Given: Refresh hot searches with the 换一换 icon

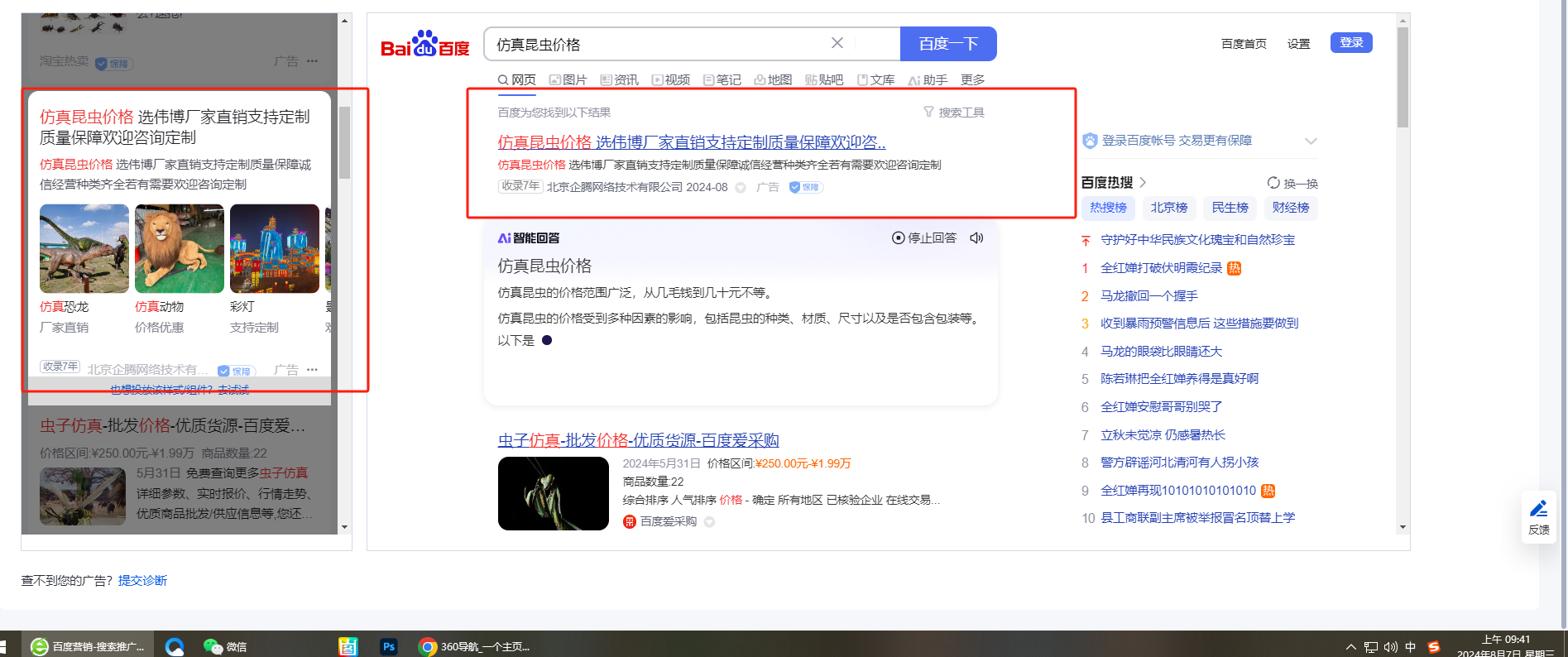Looking at the screenshot, I should click(1273, 183).
